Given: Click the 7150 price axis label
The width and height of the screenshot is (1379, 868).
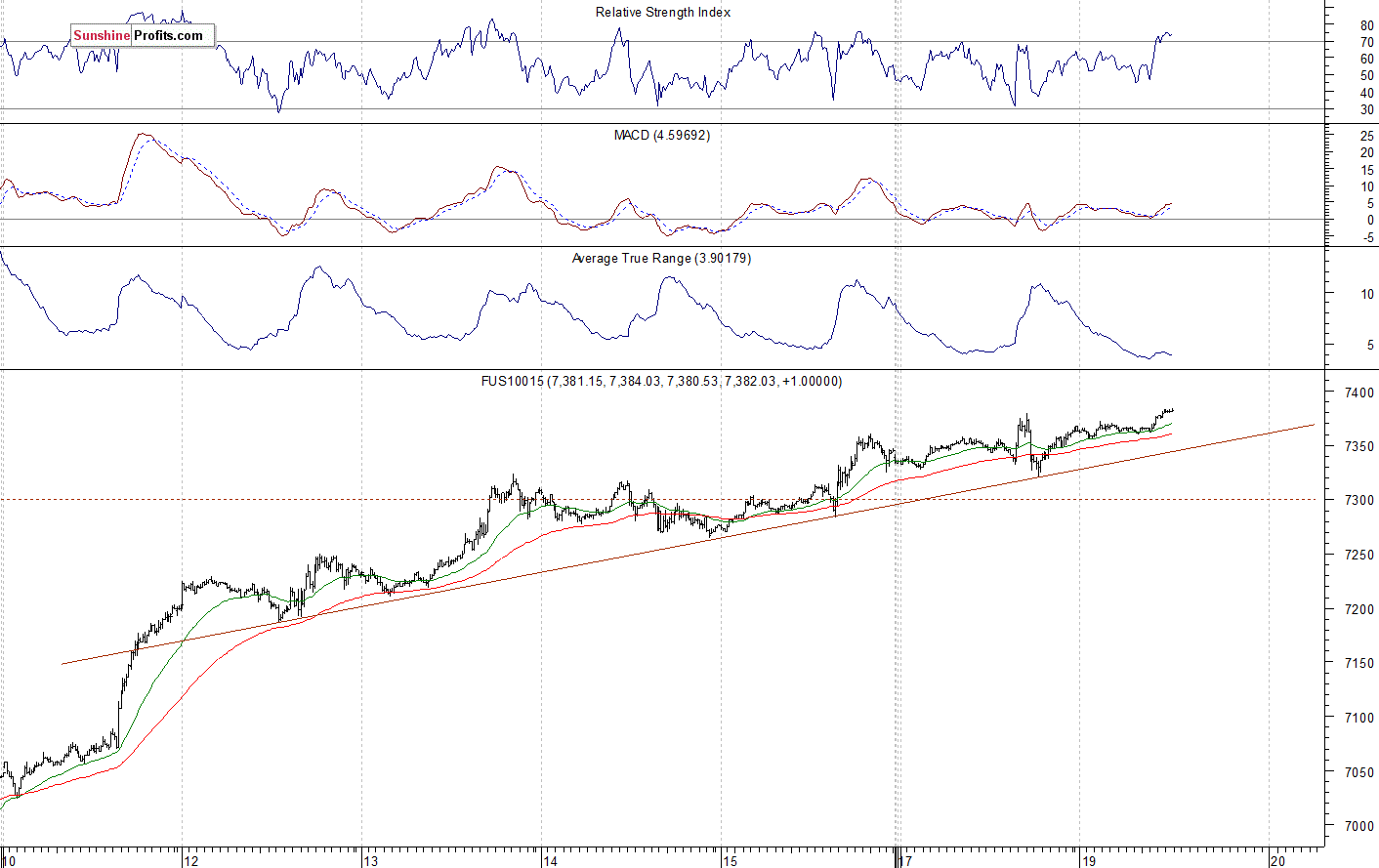Looking at the screenshot, I should (x=1359, y=663).
